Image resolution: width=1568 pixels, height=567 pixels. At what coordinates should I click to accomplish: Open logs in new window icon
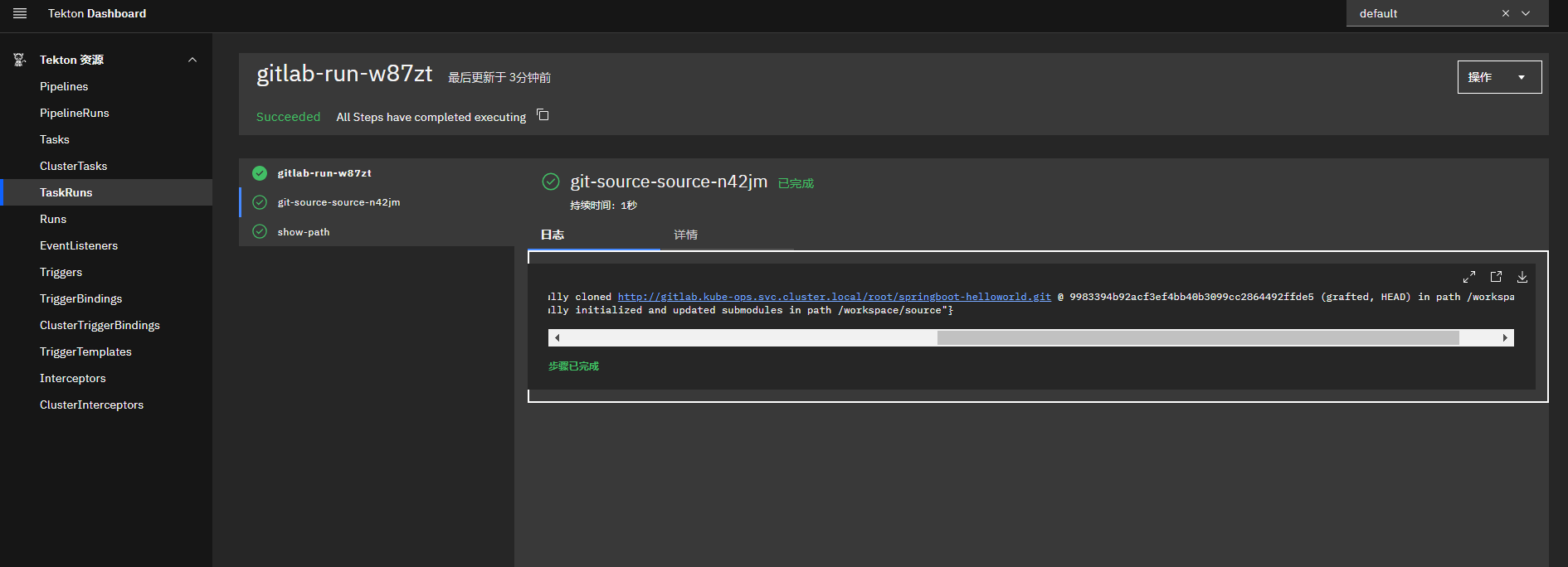(x=1496, y=277)
